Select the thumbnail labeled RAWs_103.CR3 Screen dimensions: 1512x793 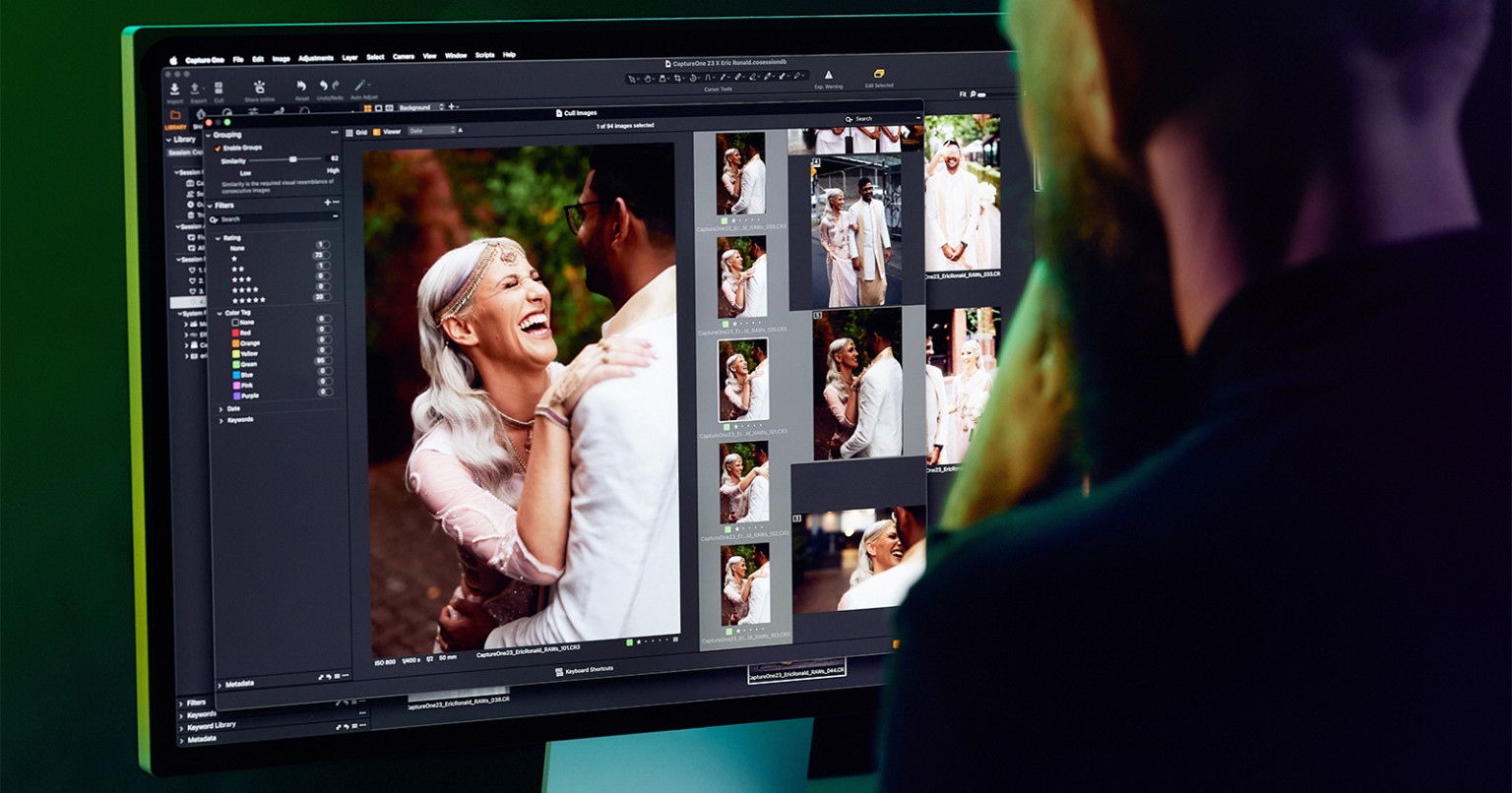pos(744,585)
